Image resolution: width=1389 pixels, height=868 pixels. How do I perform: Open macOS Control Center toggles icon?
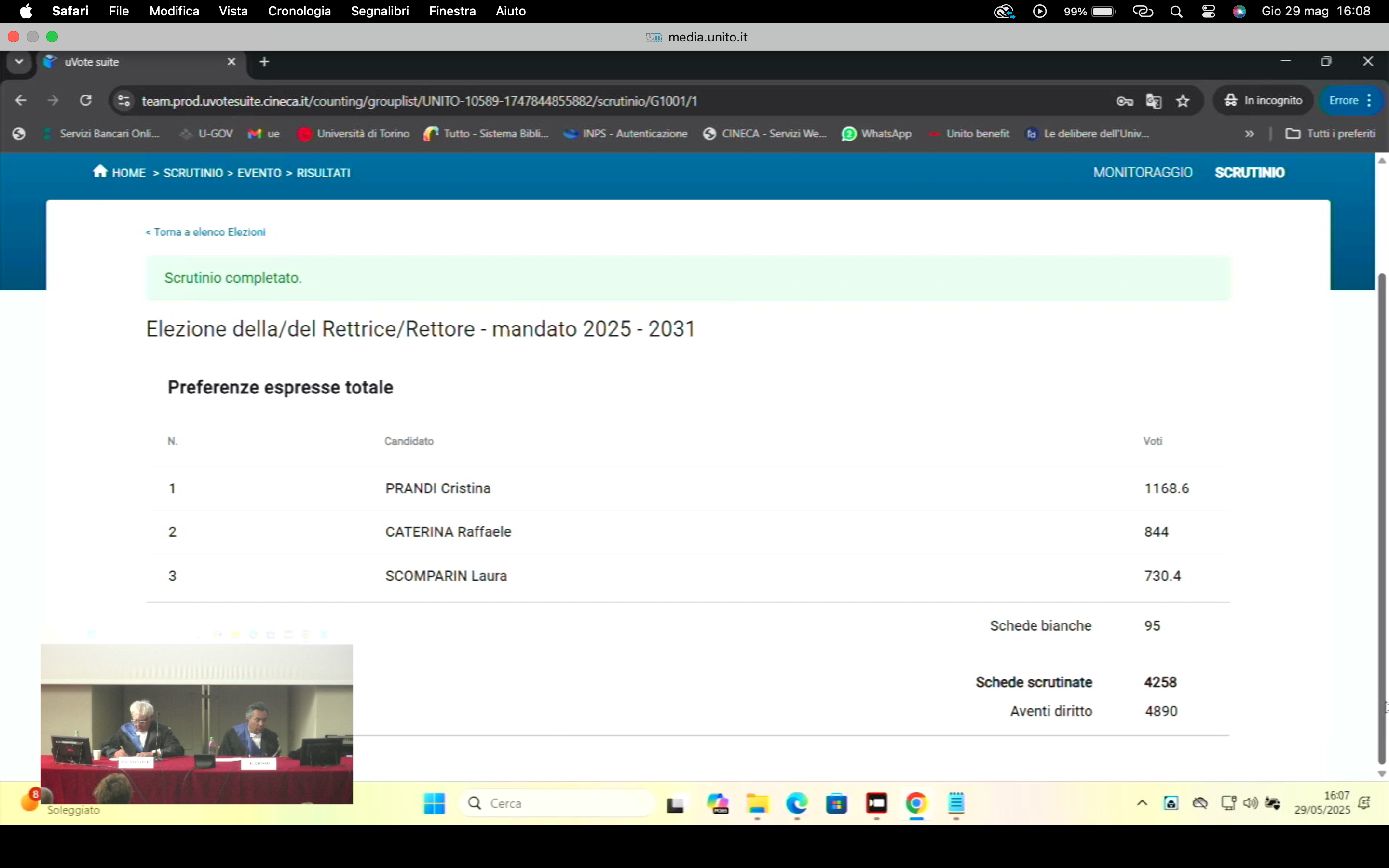coord(1208,12)
